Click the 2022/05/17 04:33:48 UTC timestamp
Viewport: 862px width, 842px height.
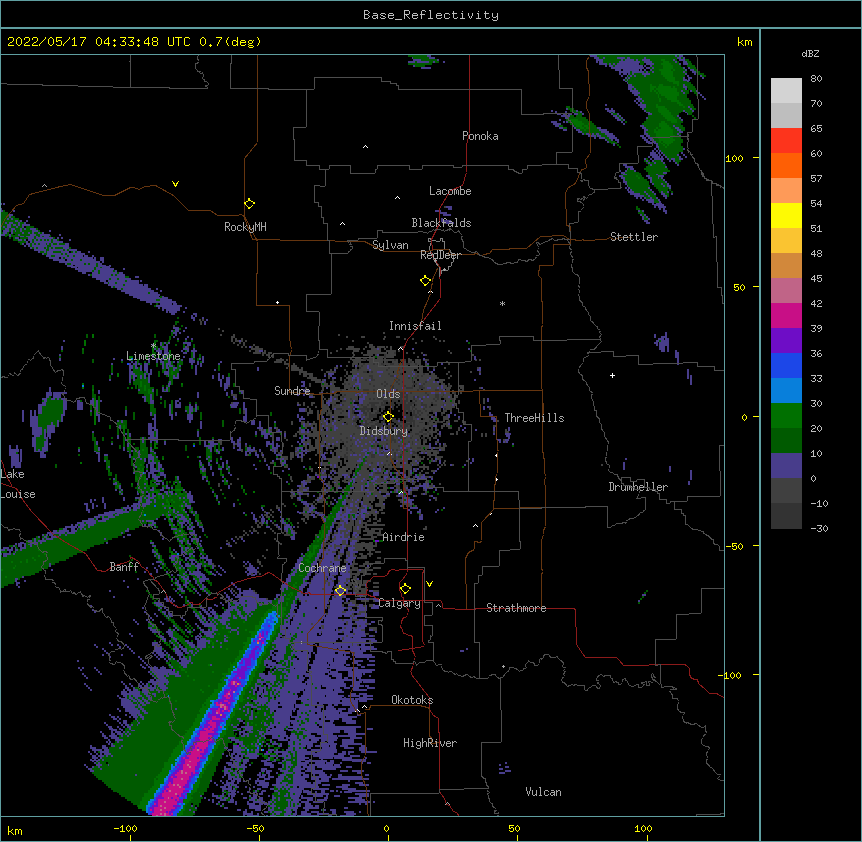tap(99, 42)
